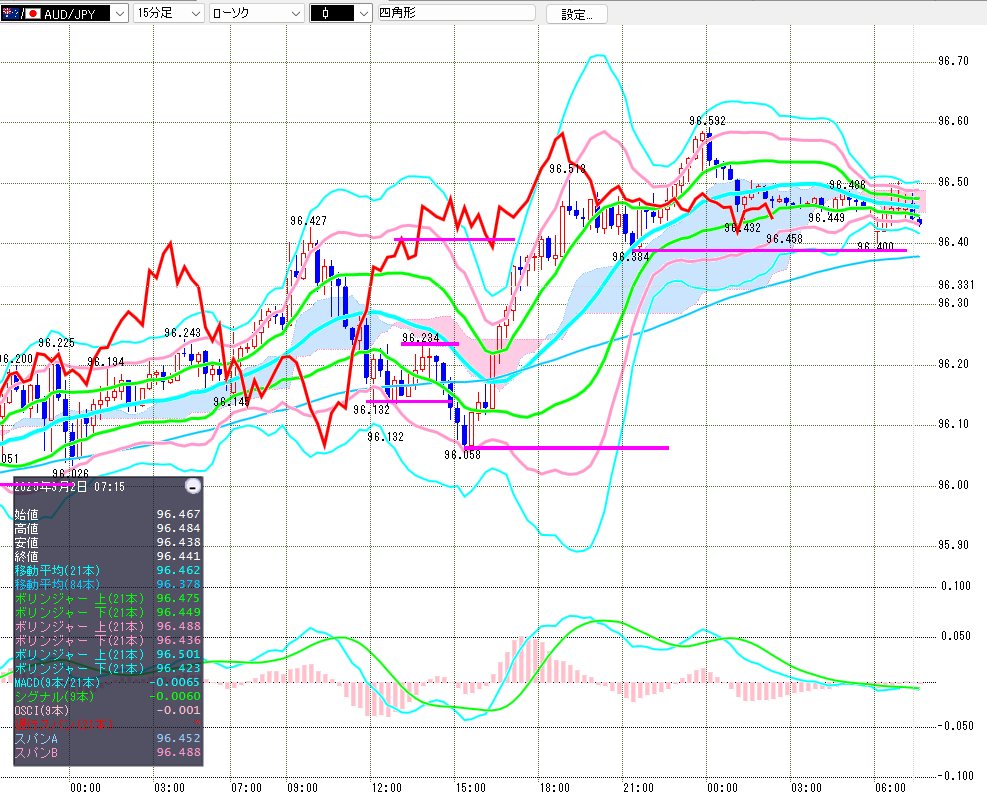Open the 15分足 timeframe dropdown
This screenshot has width=987, height=798.
pos(169,13)
